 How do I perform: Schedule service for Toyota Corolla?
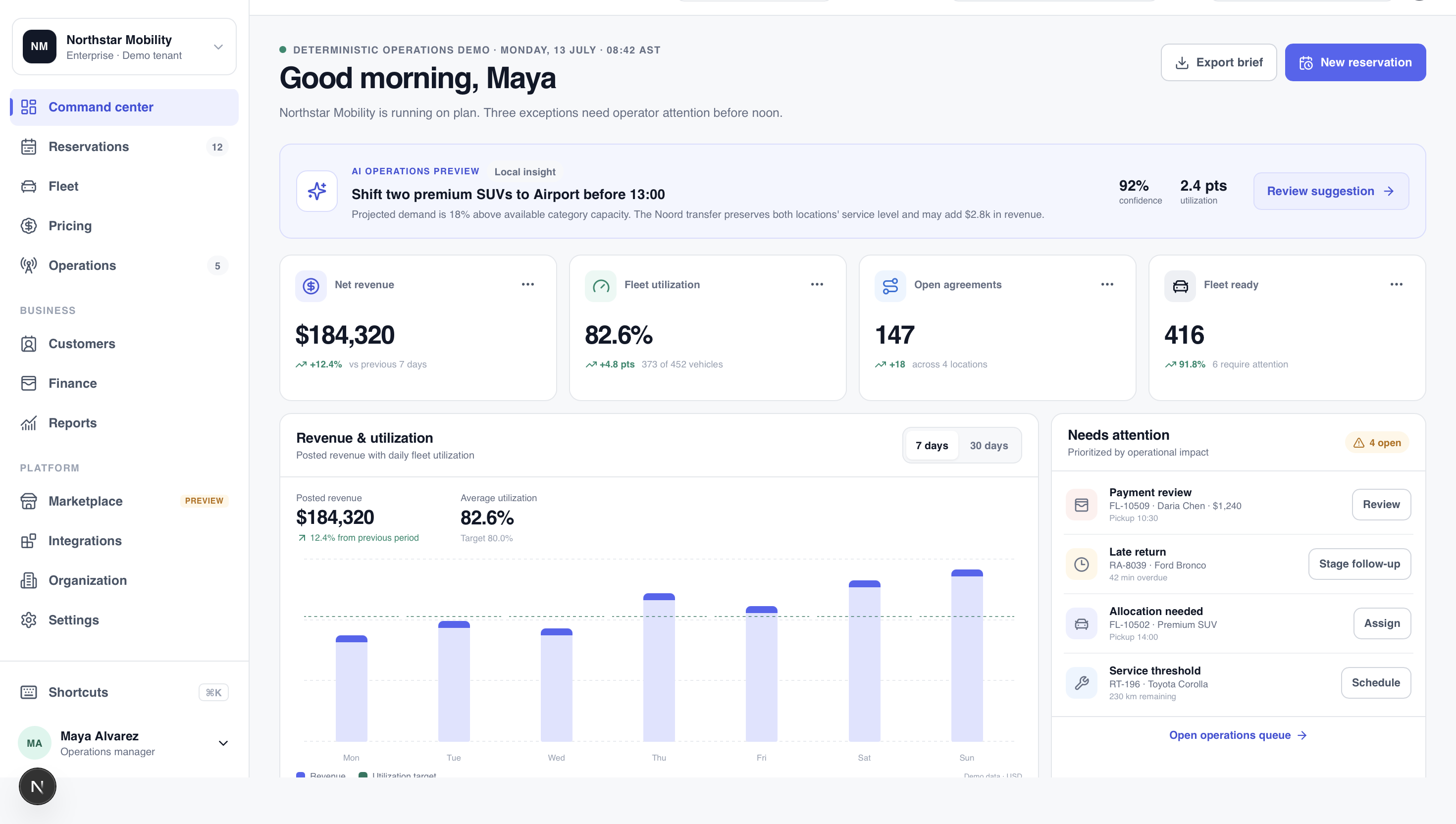coord(1376,682)
